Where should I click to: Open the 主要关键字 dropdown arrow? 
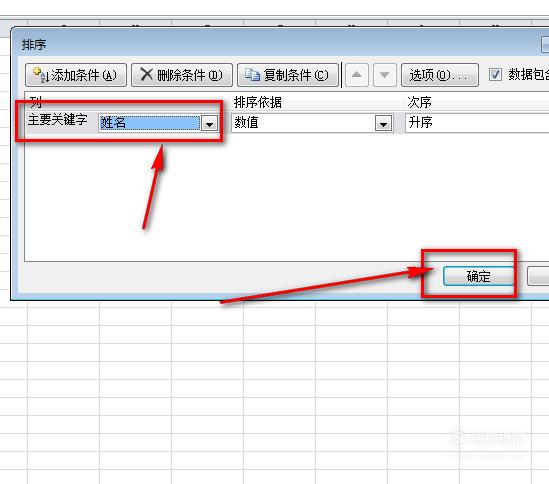tap(209, 123)
